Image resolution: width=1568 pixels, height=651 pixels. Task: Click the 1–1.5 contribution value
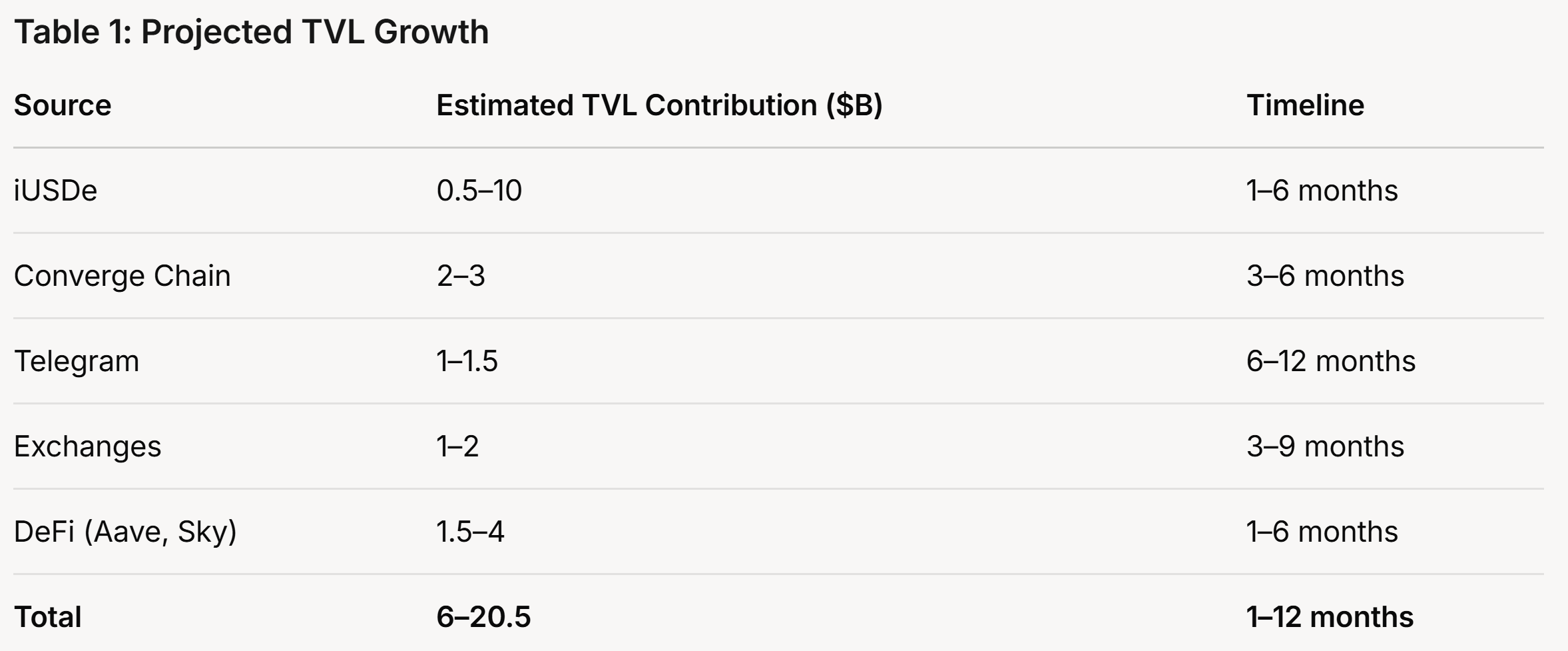tap(467, 361)
